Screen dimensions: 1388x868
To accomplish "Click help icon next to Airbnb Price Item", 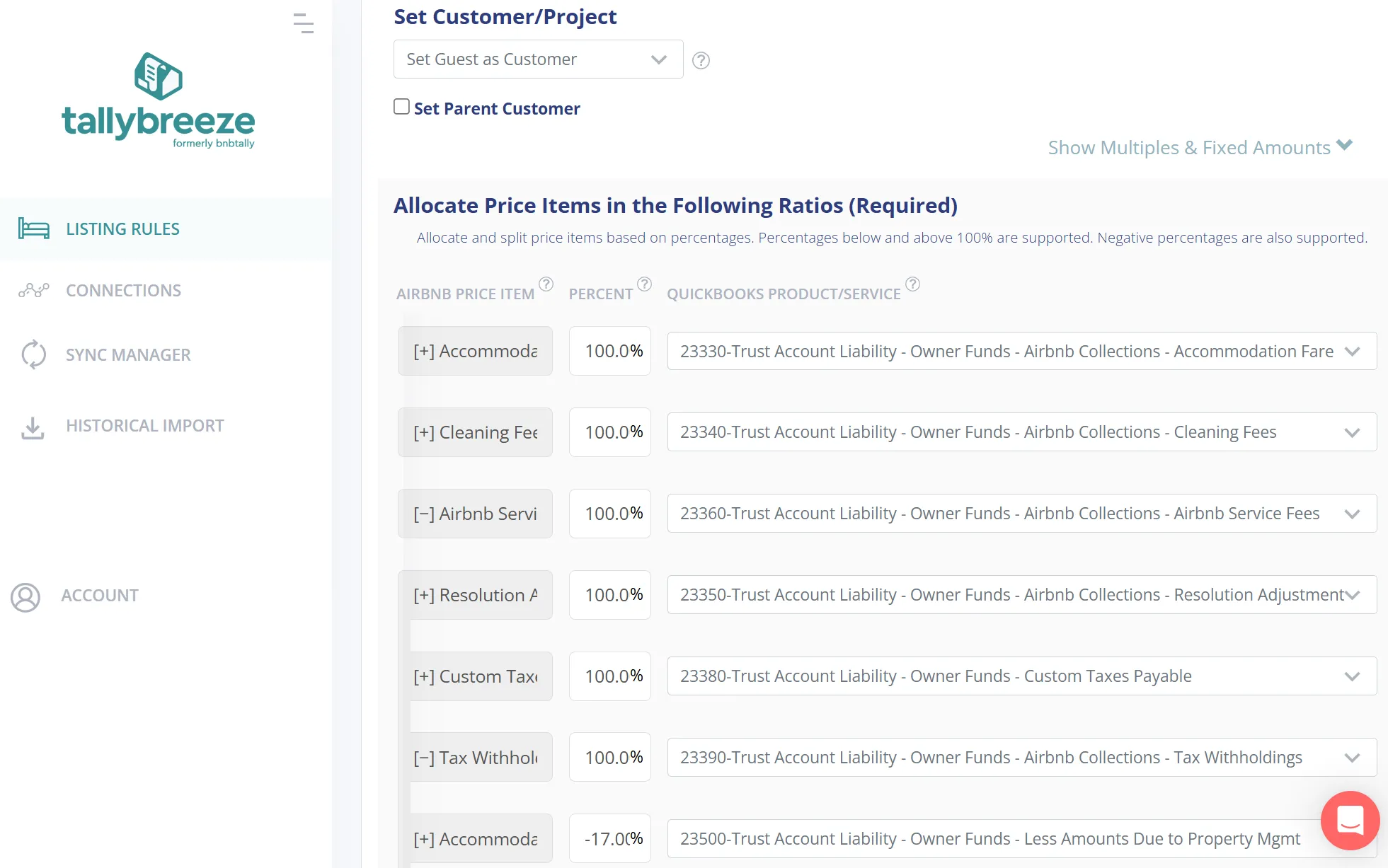I will click(x=546, y=284).
